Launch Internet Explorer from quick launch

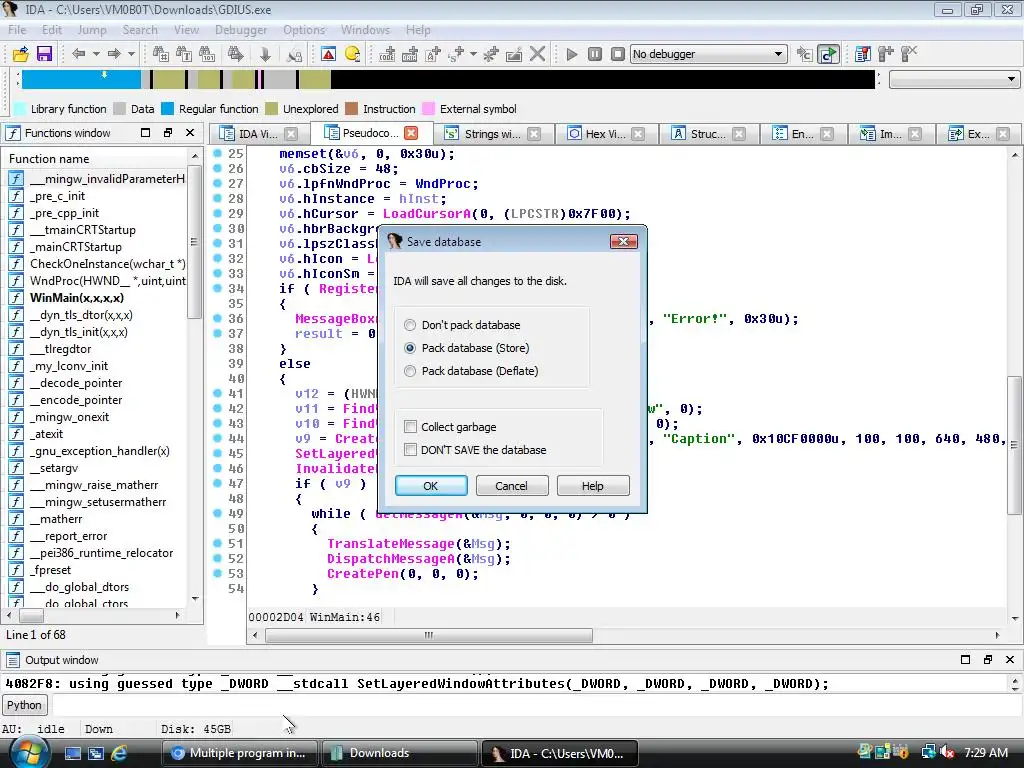119,753
